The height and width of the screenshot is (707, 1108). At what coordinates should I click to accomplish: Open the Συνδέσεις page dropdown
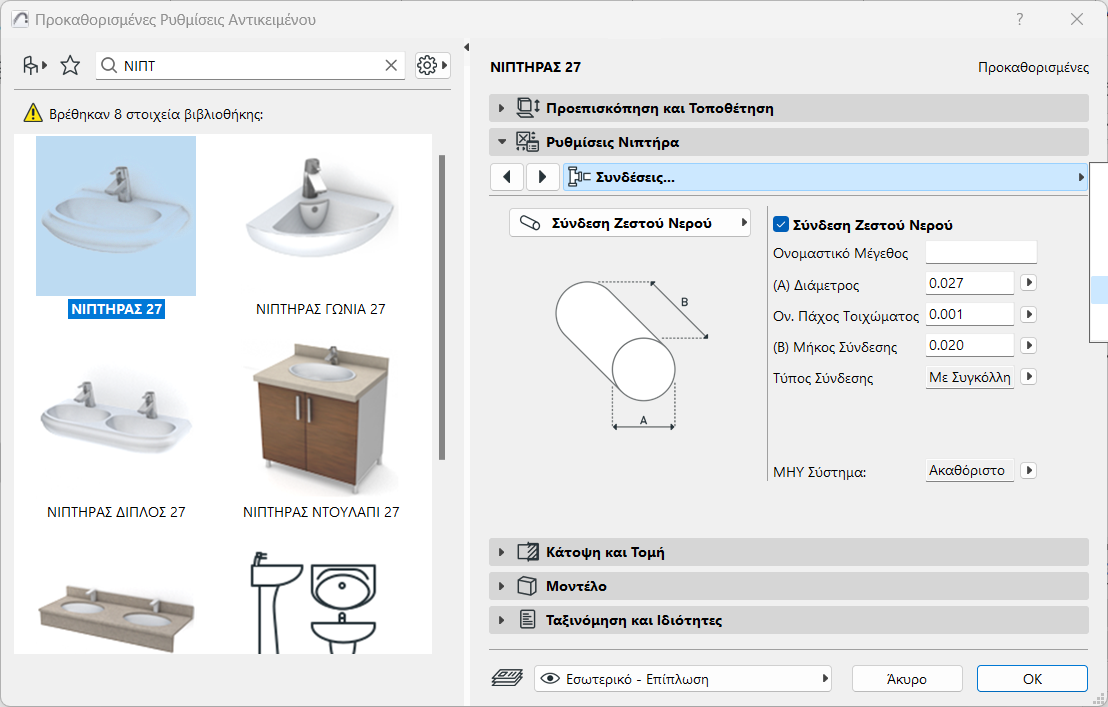coord(825,177)
